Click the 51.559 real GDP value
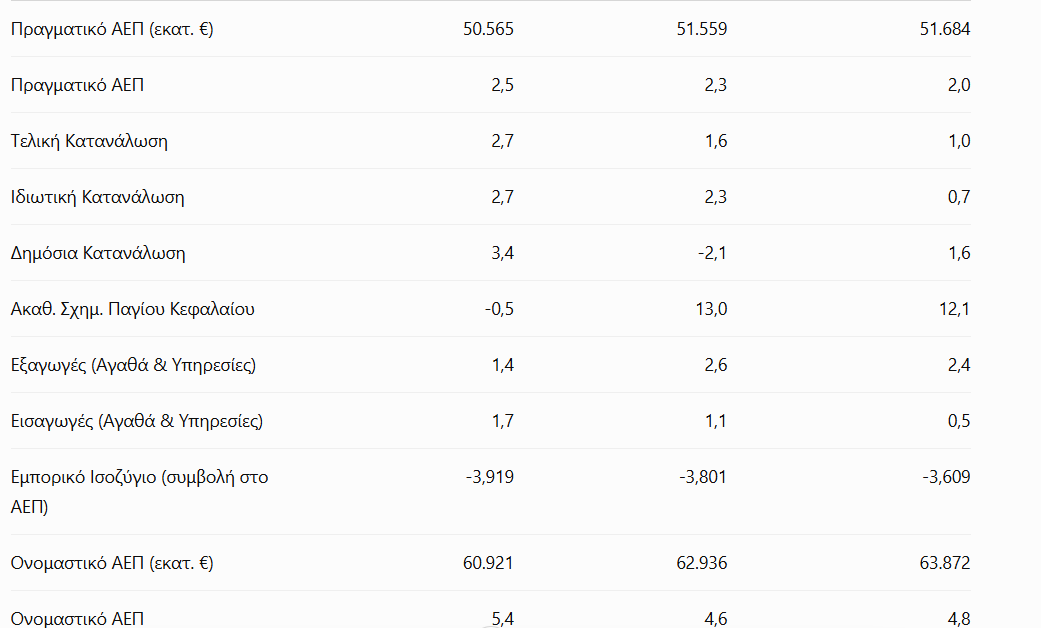The width and height of the screenshot is (1041, 628). click(702, 29)
